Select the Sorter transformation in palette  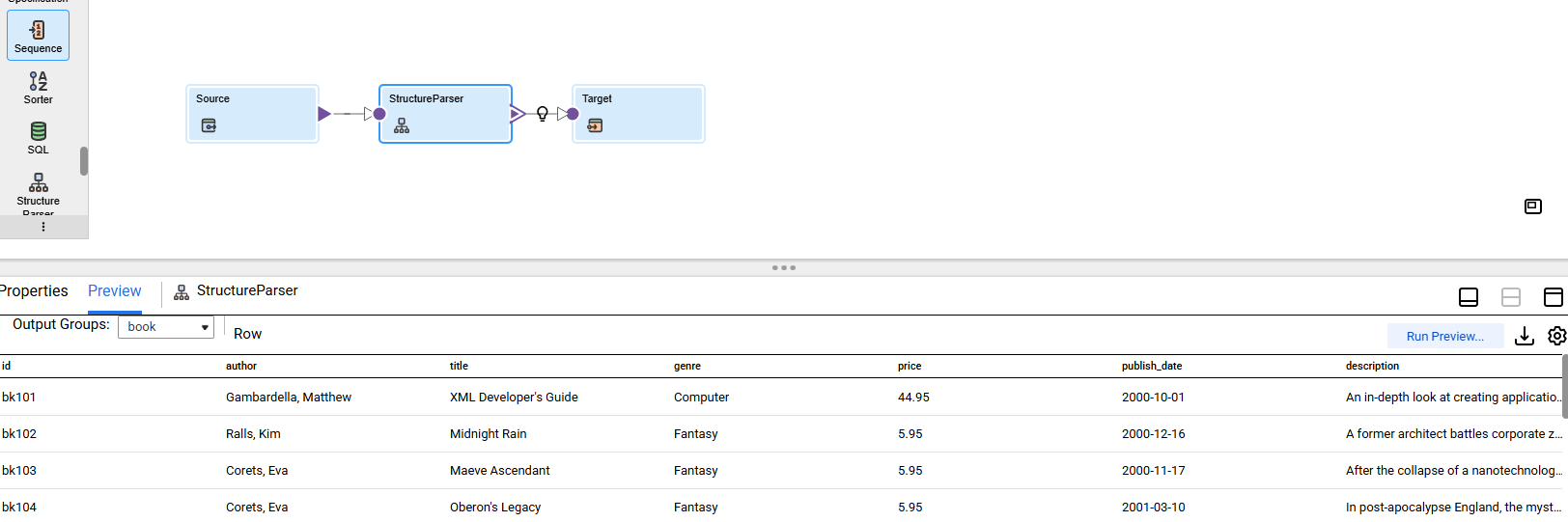tap(38, 88)
